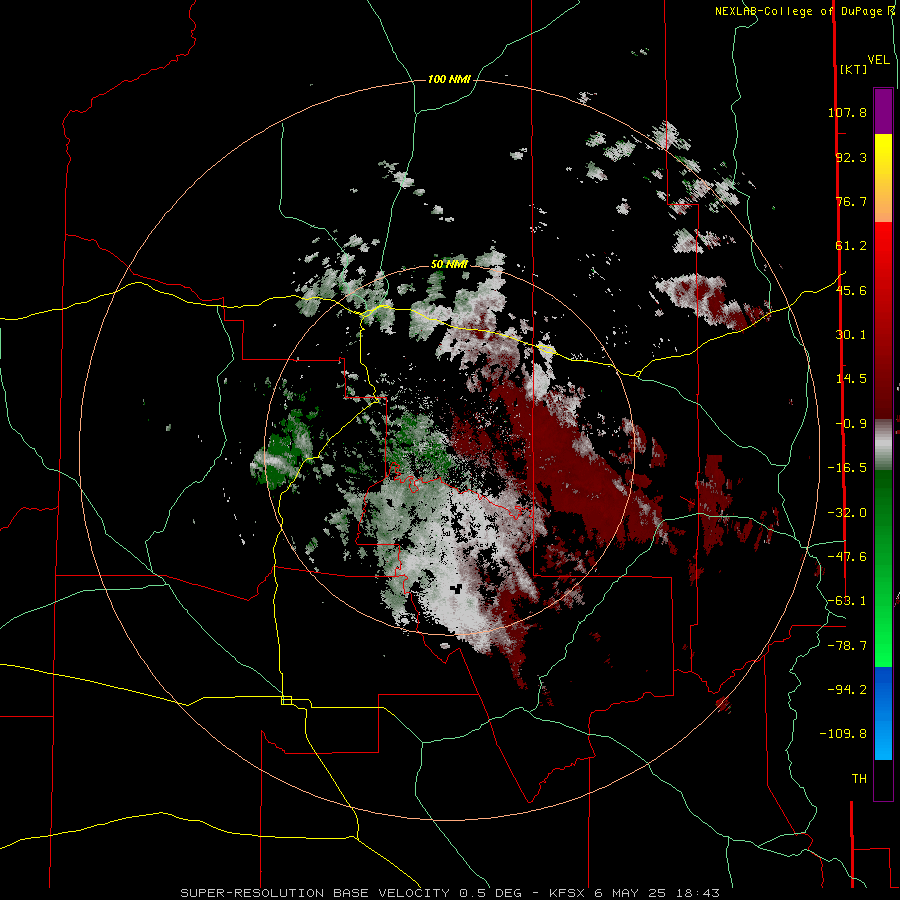
Task: Click the SUPER-RESOLUTION BASE VELOCITY caption text
Action: pyautogui.click(x=315, y=893)
